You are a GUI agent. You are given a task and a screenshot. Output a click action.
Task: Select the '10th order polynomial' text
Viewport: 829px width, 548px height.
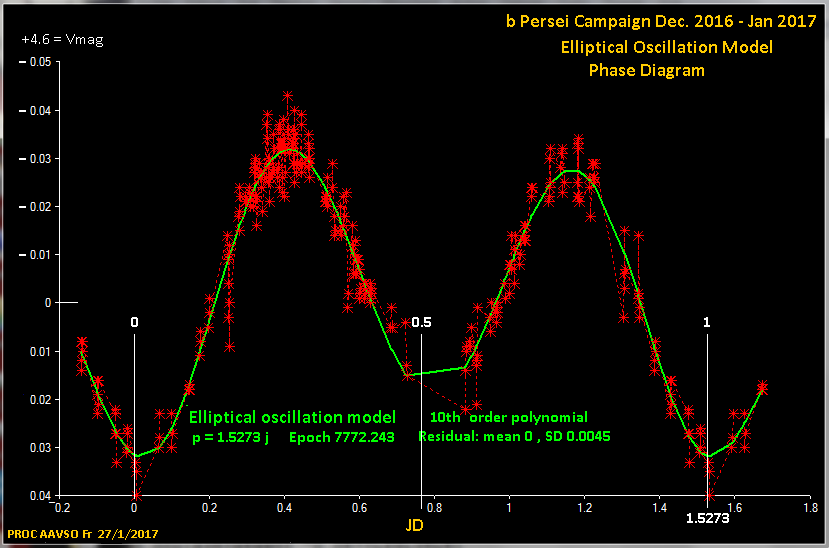coord(509,417)
